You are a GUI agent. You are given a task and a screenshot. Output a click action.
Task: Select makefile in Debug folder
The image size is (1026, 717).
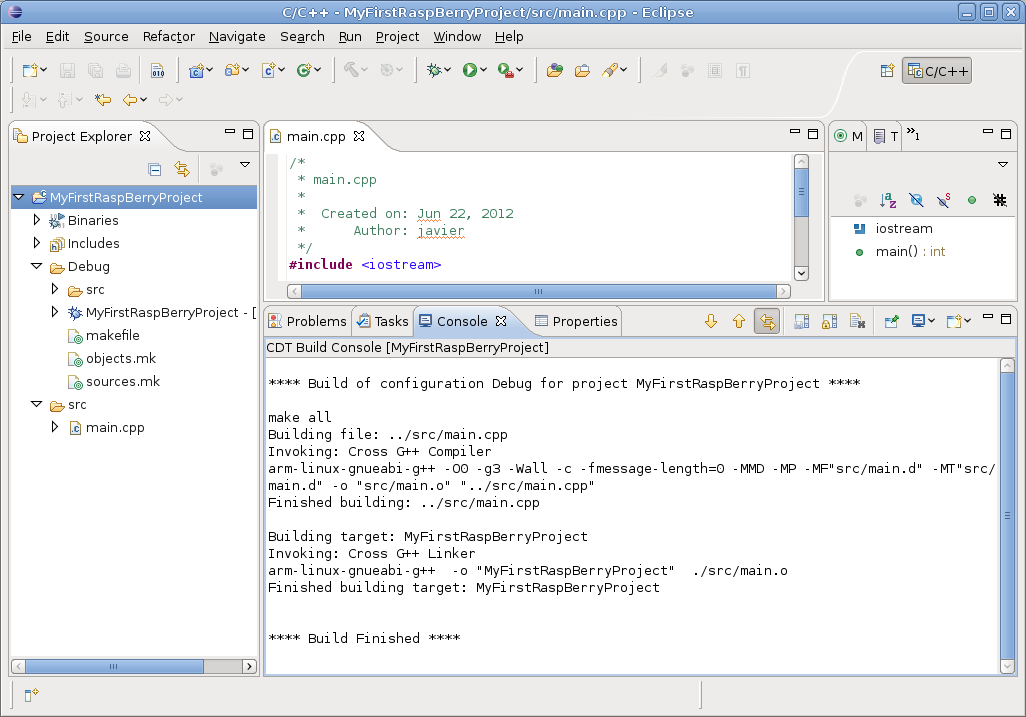pos(113,335)
